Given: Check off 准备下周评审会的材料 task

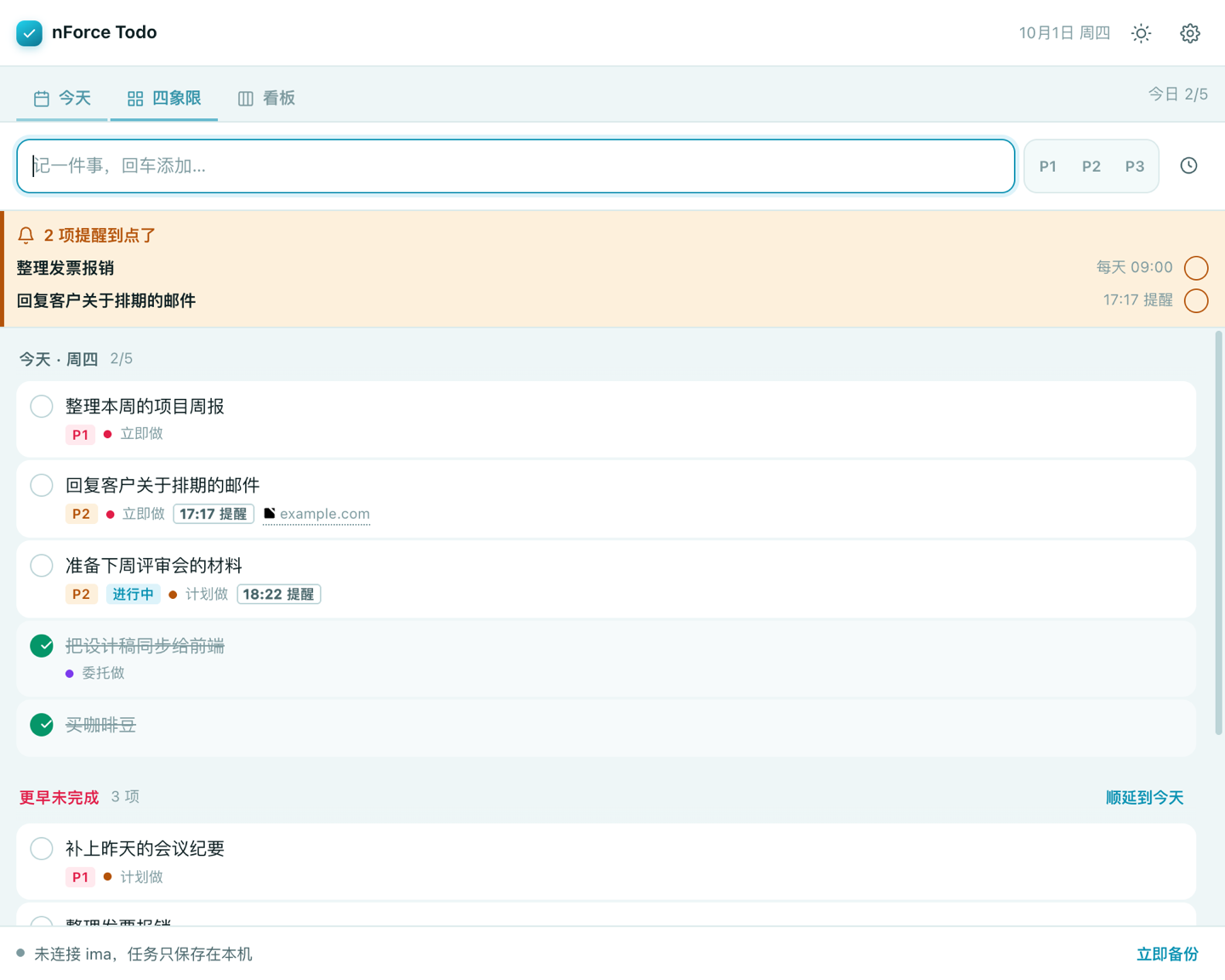Looking at the screenshot, I should (42, 565).
